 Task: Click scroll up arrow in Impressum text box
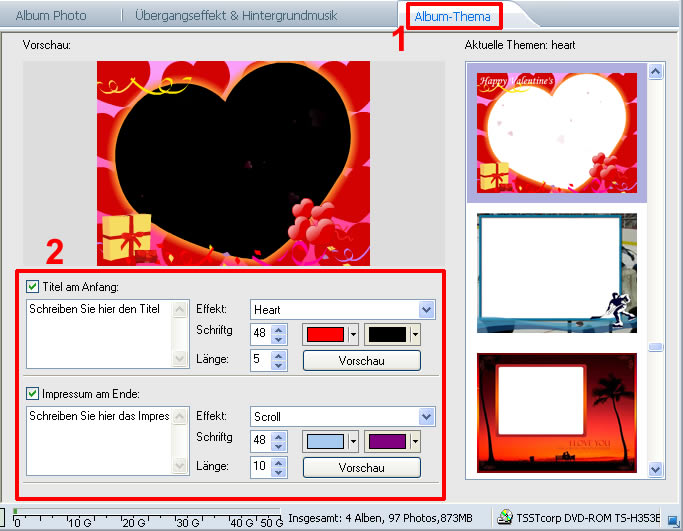[x=179, y=417]
